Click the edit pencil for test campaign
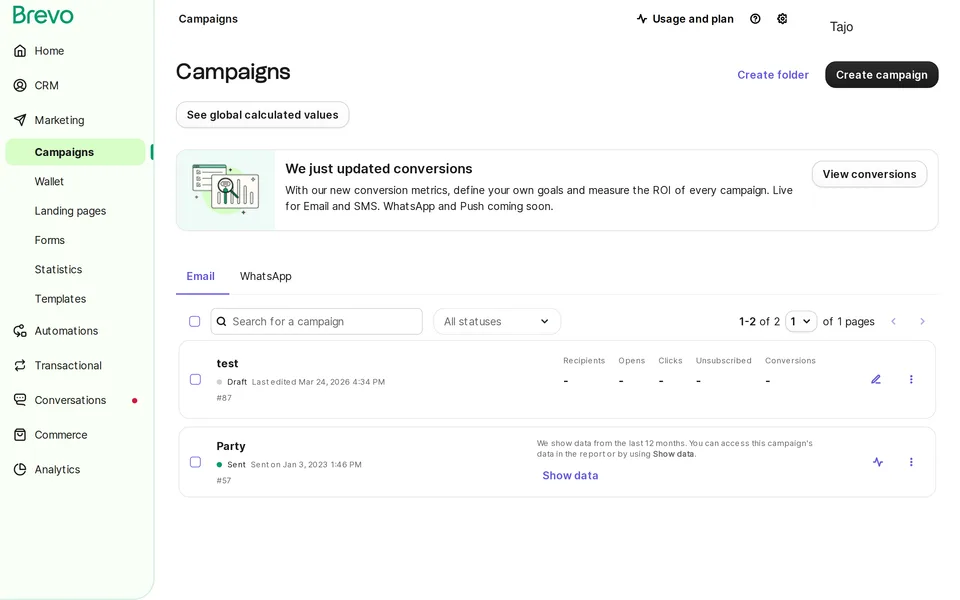This screenshot has height=600, width=960. [x=876, y=380]
